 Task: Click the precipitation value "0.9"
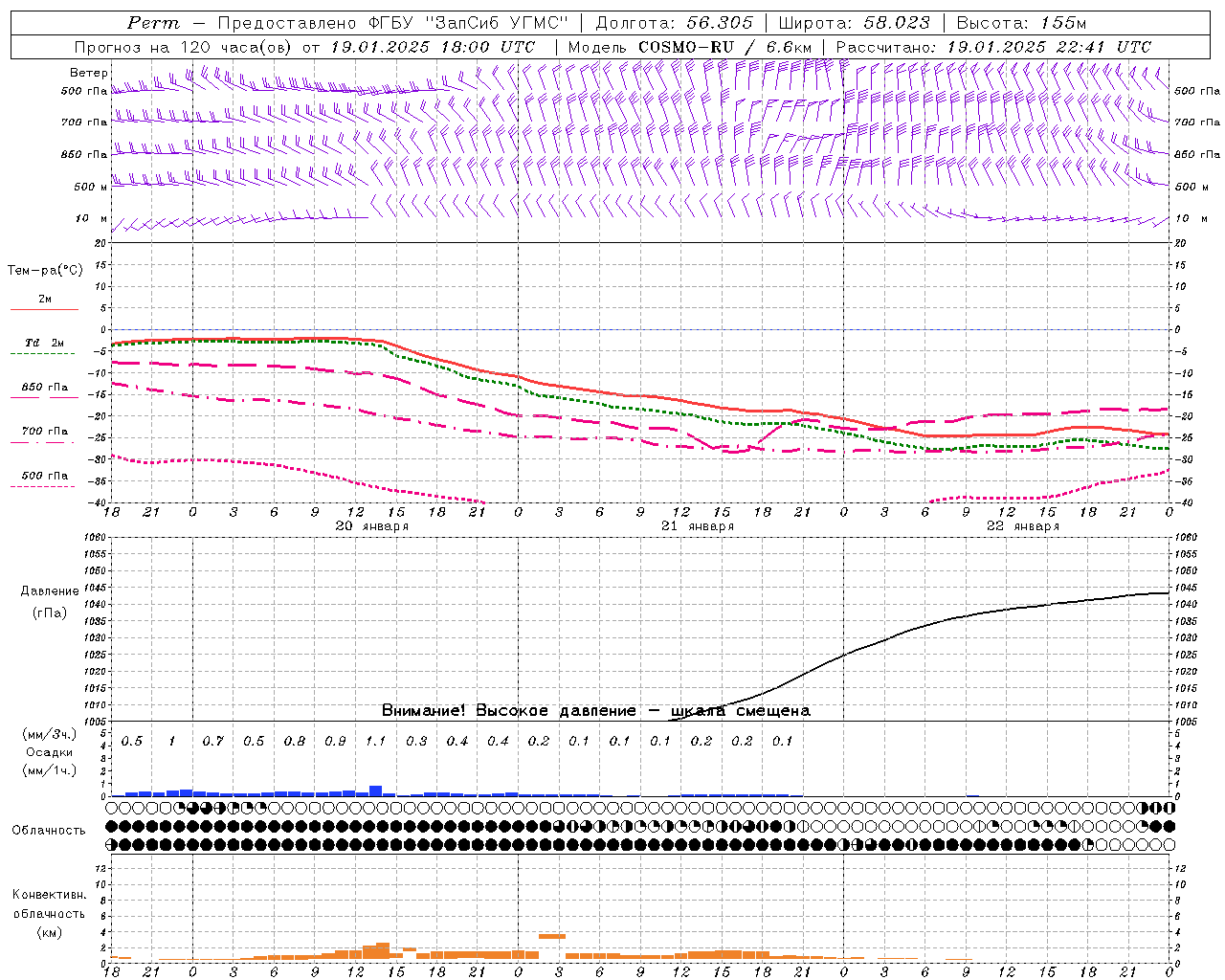[x=335, y=742]
